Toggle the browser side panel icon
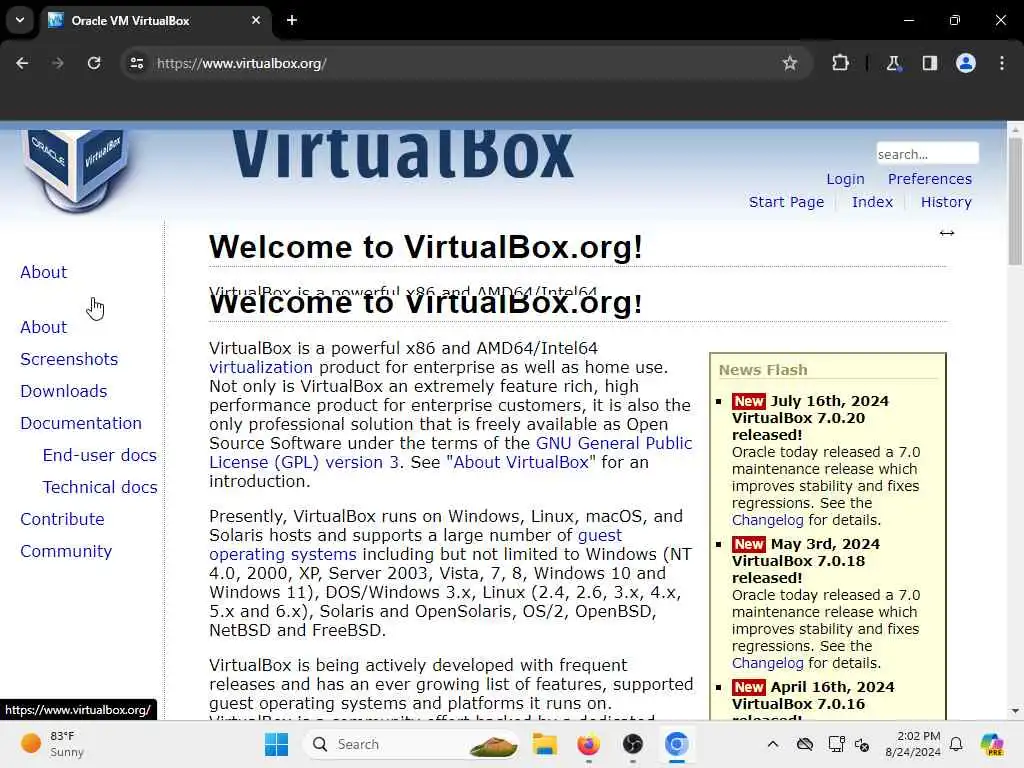 [929, 63]
